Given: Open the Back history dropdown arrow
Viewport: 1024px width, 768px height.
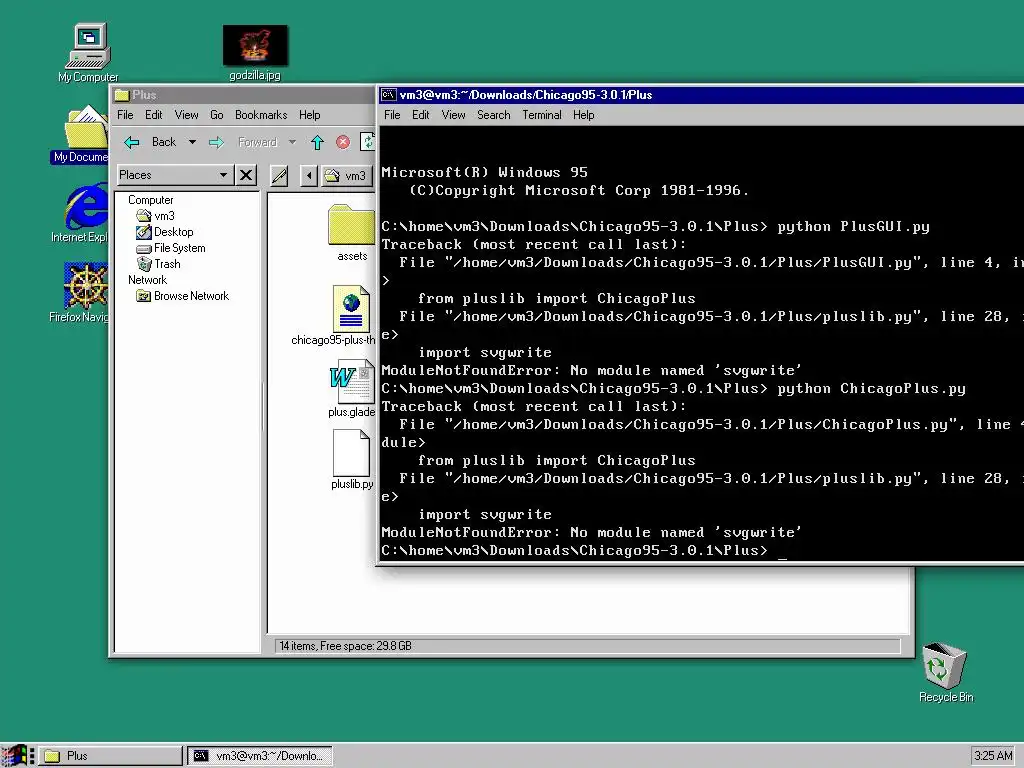Looking at the screenshot, I should [x=192, y=142].
